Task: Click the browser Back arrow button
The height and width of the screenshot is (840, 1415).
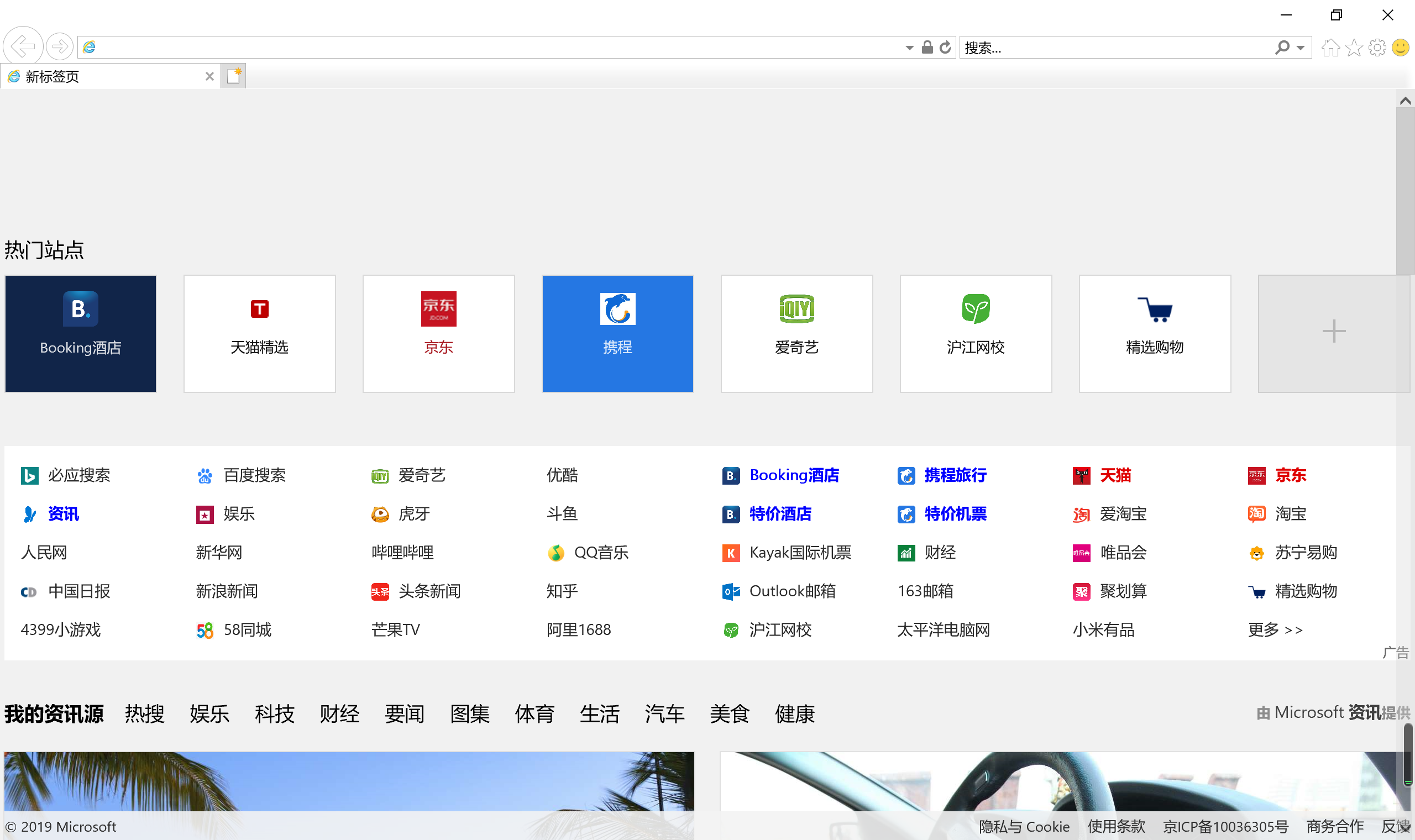Action: coord(23,46)
